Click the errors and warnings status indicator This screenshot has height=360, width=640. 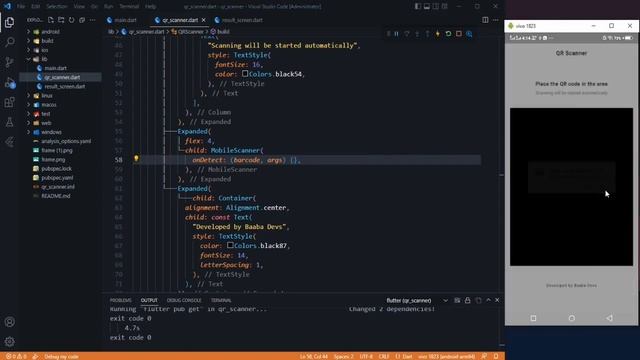16,356
